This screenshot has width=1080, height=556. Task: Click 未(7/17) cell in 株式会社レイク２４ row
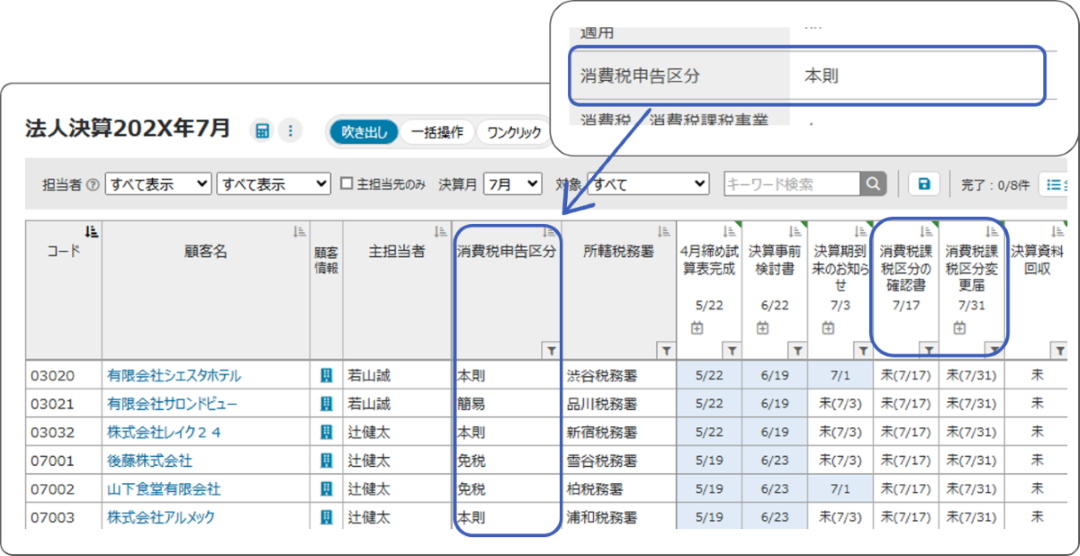(x=906, y=432)
